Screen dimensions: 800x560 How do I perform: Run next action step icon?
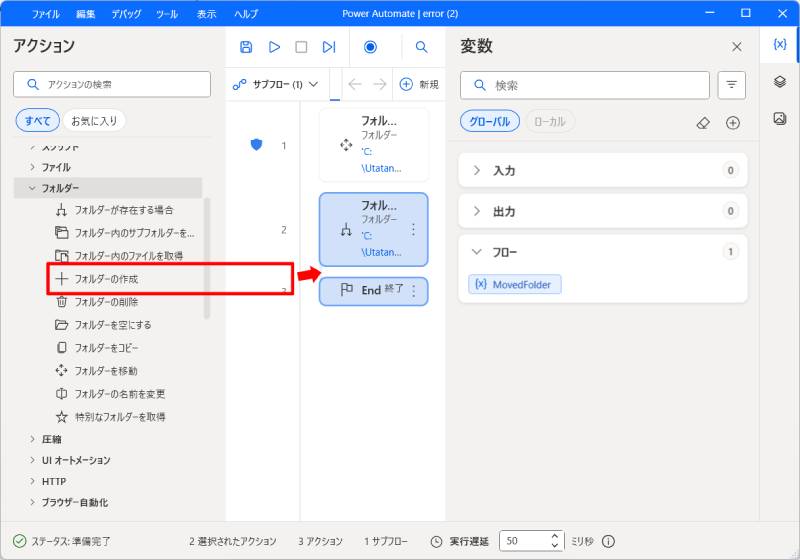[329, 47]
